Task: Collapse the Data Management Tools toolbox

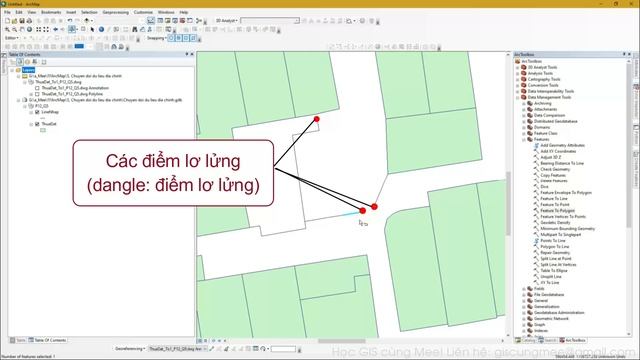Action: pyautogui.click(x=518, y=98)
